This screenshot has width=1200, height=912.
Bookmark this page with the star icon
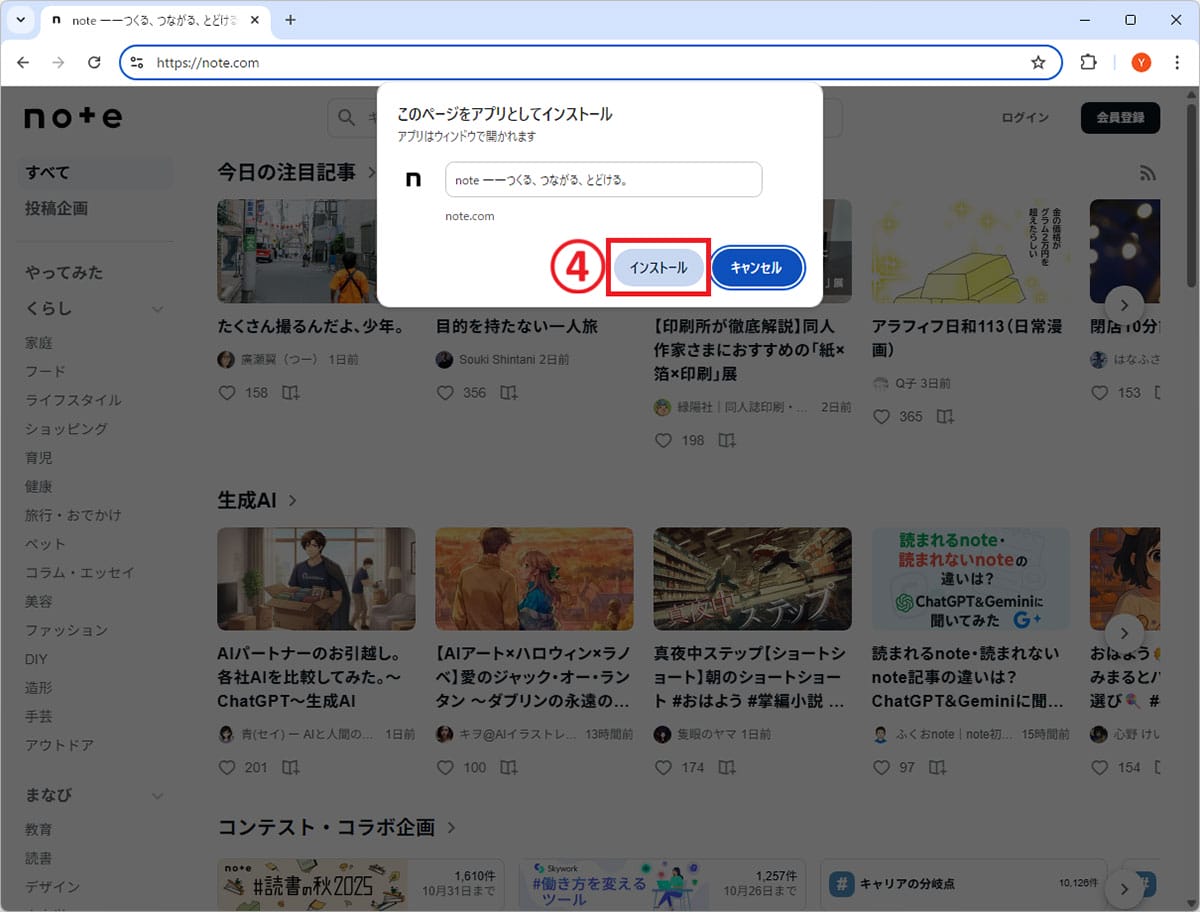1038,62
